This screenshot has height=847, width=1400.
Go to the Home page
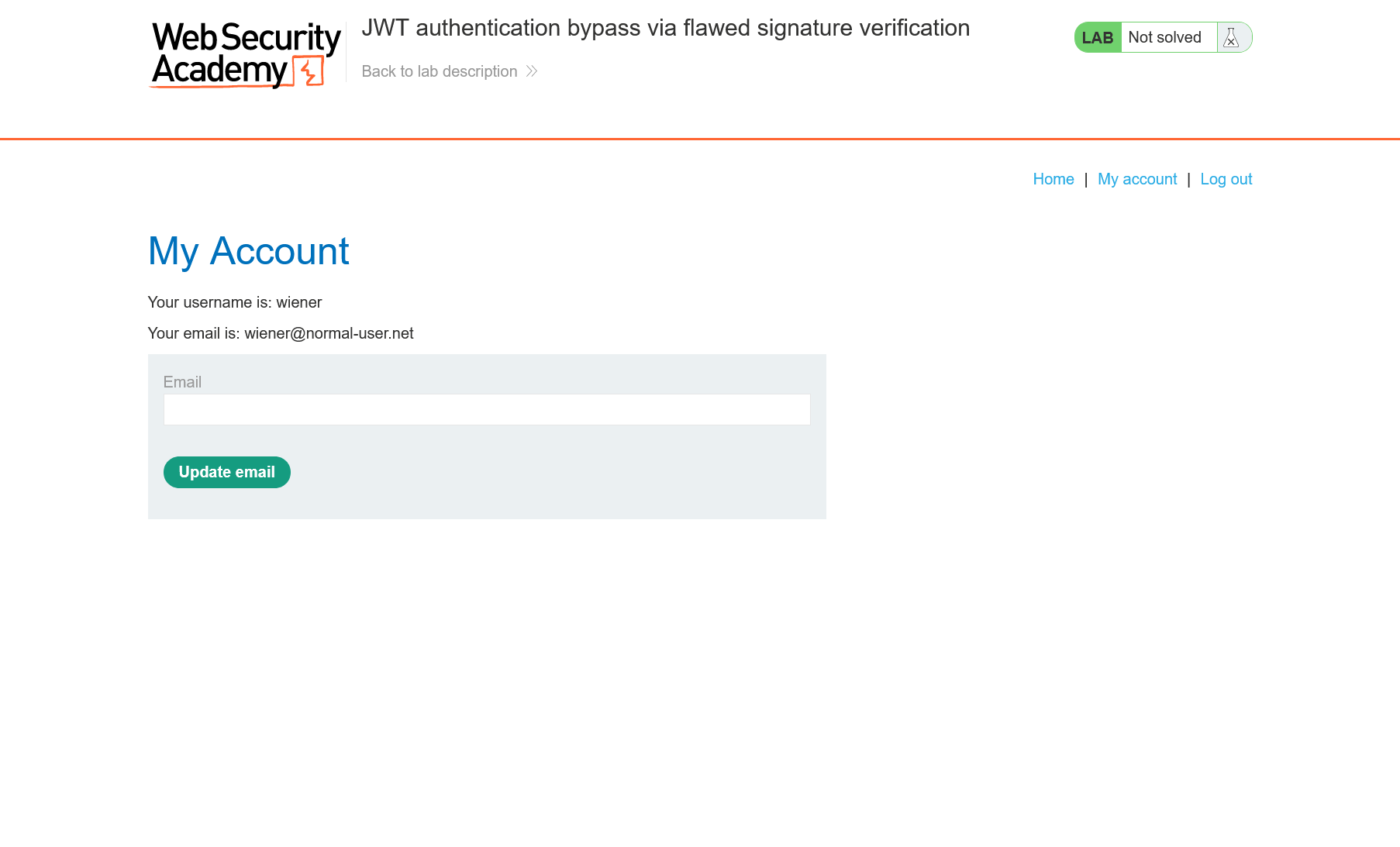(1053, 179)
